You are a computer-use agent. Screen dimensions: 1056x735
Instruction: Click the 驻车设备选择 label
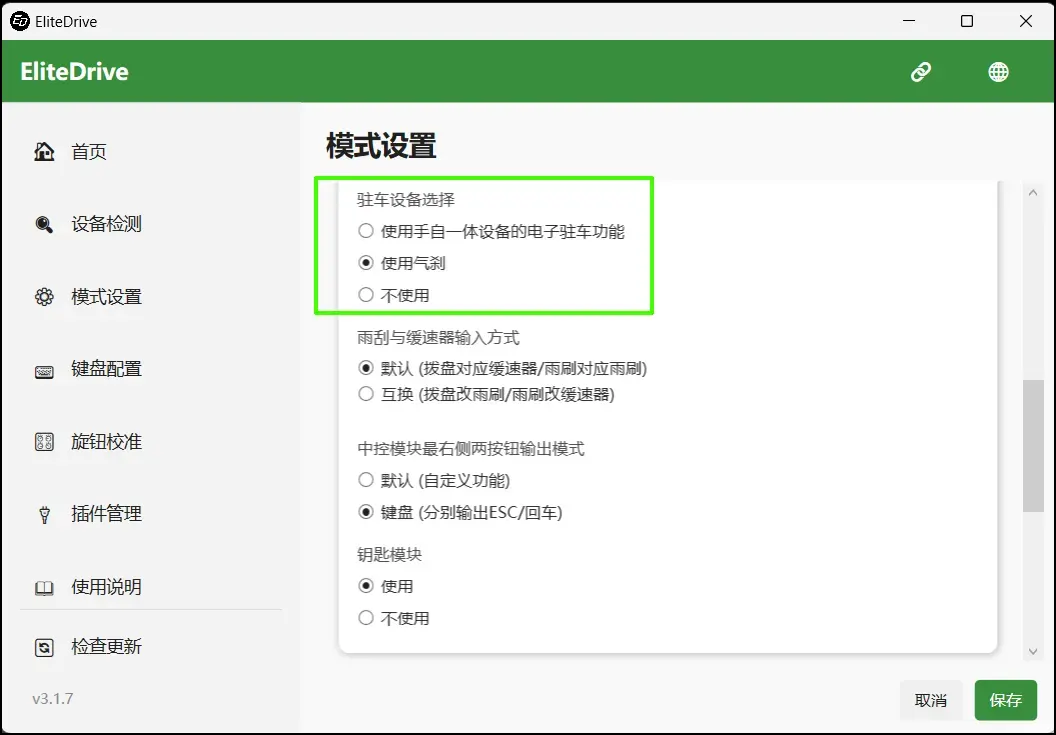(x=406, y=199)
